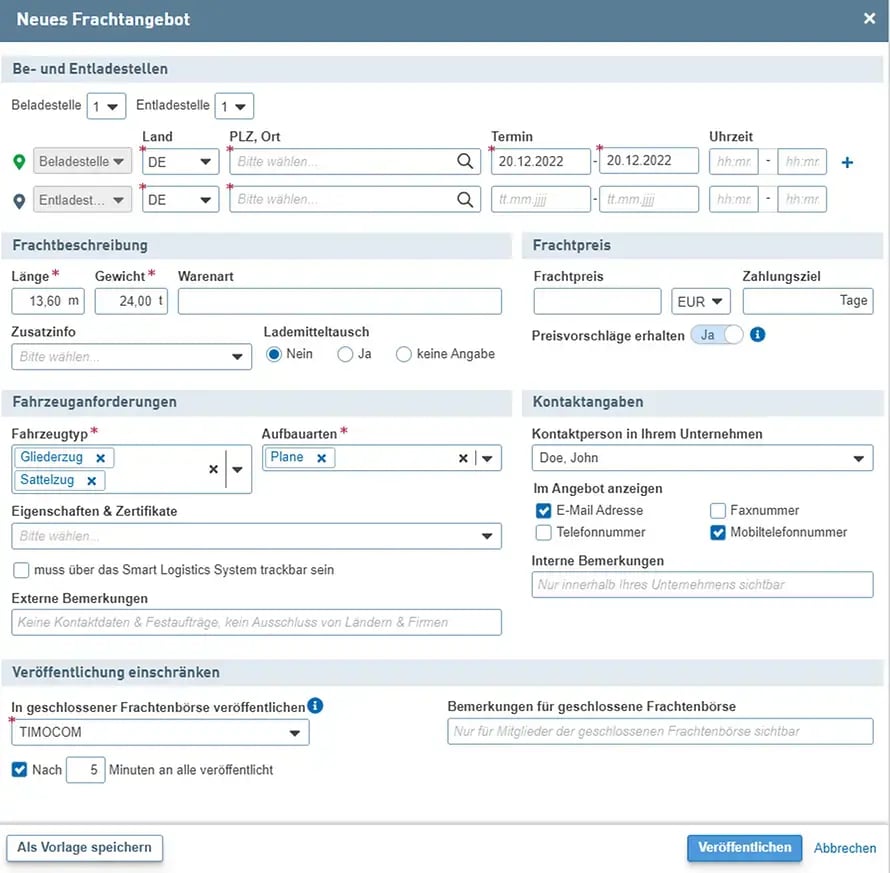Click Abbrechen link

(845, 848)
